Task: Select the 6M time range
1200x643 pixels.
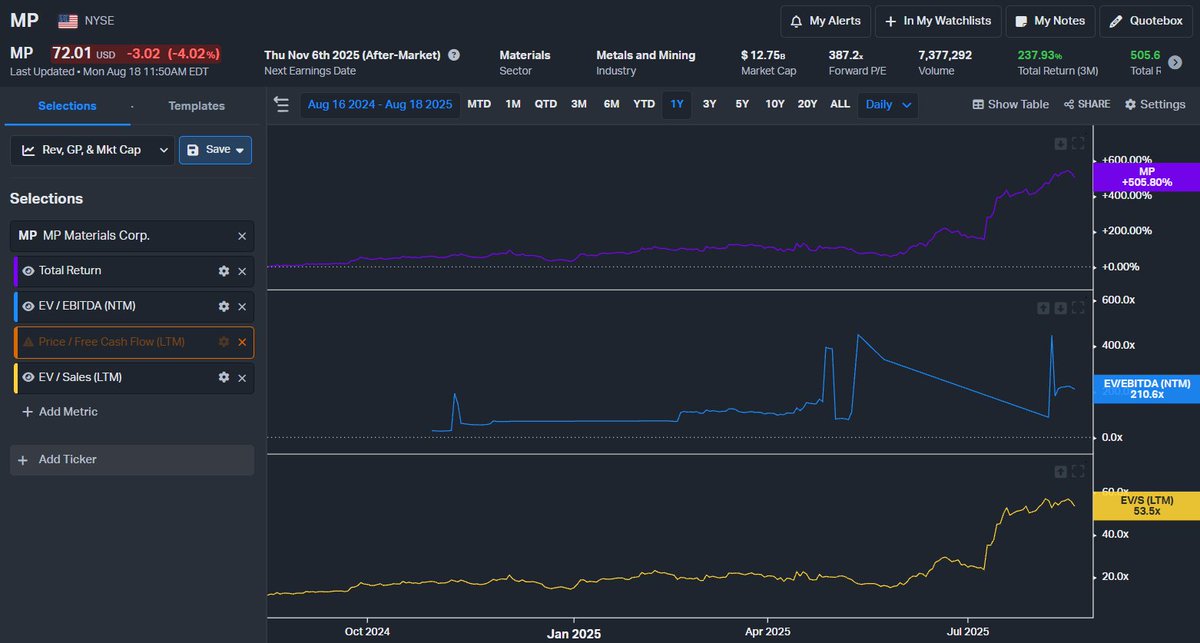Action: pos(611,104)
